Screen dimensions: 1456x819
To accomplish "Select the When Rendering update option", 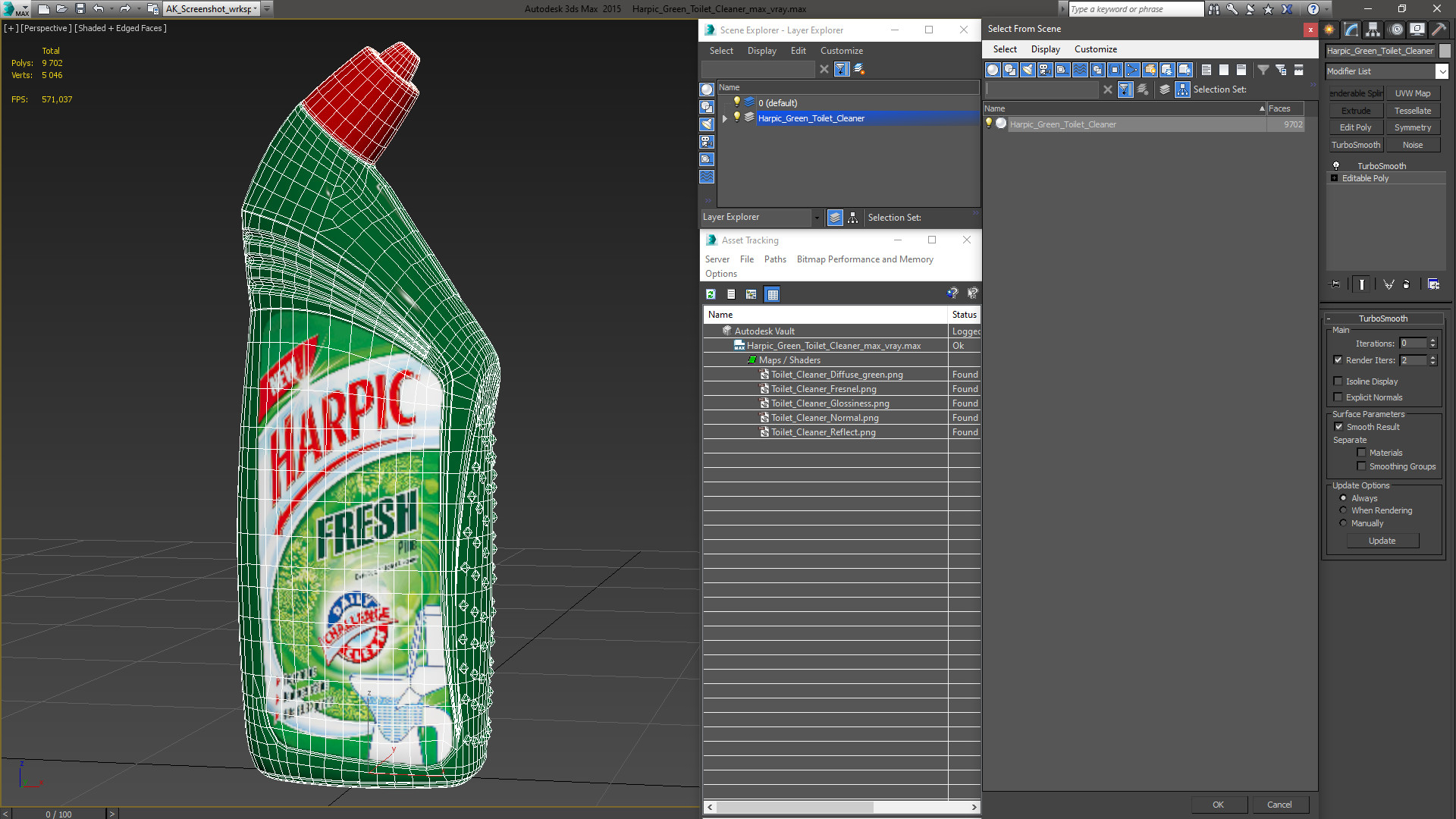I will click(x=1343, y=510).
